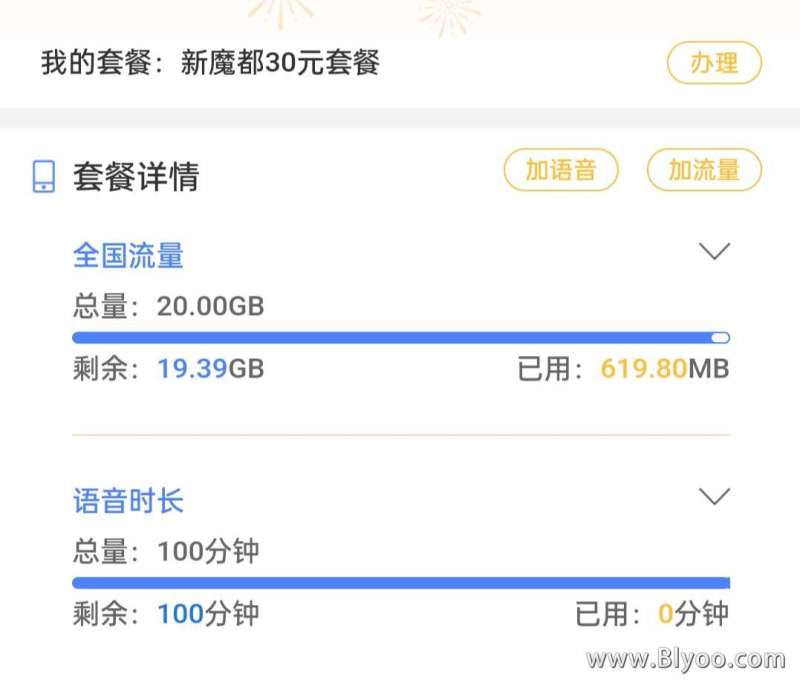This screenshot has width=800, height=689.
Task: Click the phone icon beside 套餐详情
Action: tap(44, 177)
